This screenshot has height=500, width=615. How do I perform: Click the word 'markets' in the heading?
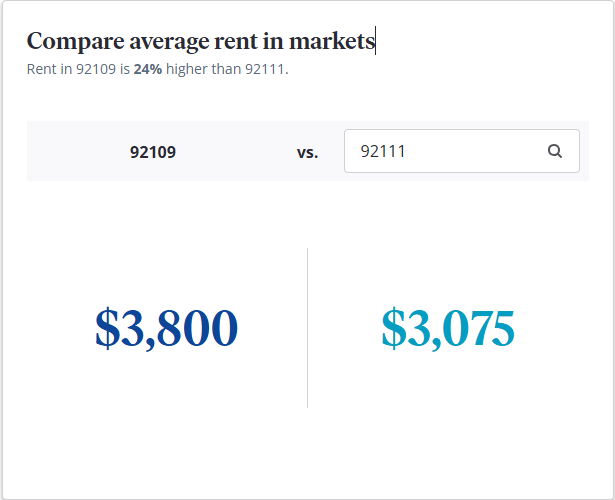pos(331,41)
